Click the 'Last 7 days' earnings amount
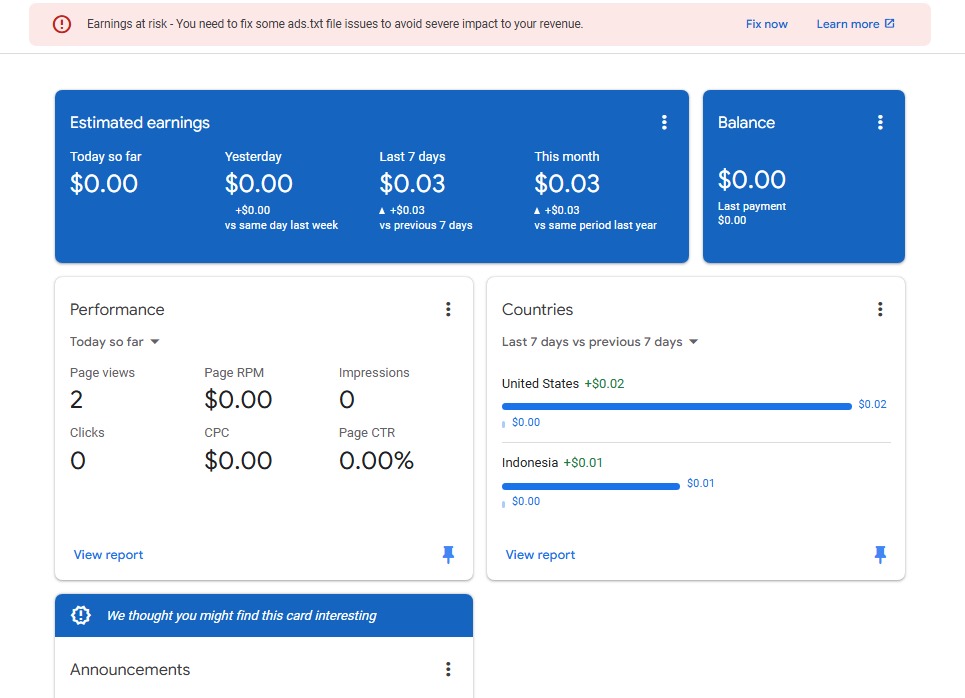Screen dimensions: 965x698 (x=412, y=184)
